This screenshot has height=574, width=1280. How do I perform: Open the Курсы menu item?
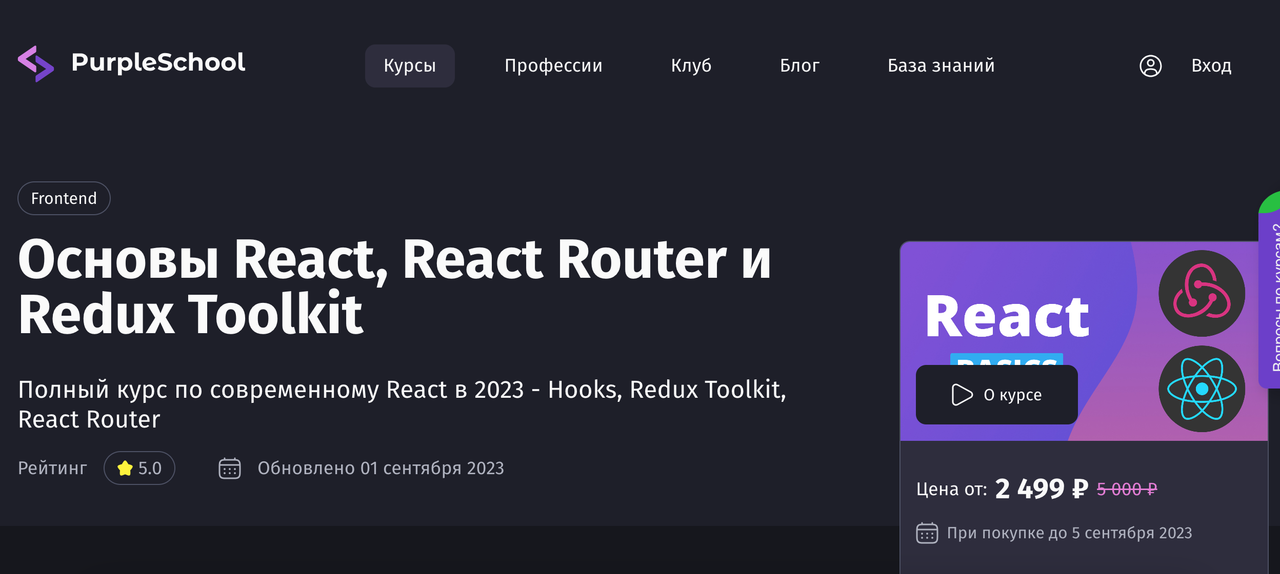[409, 66]
